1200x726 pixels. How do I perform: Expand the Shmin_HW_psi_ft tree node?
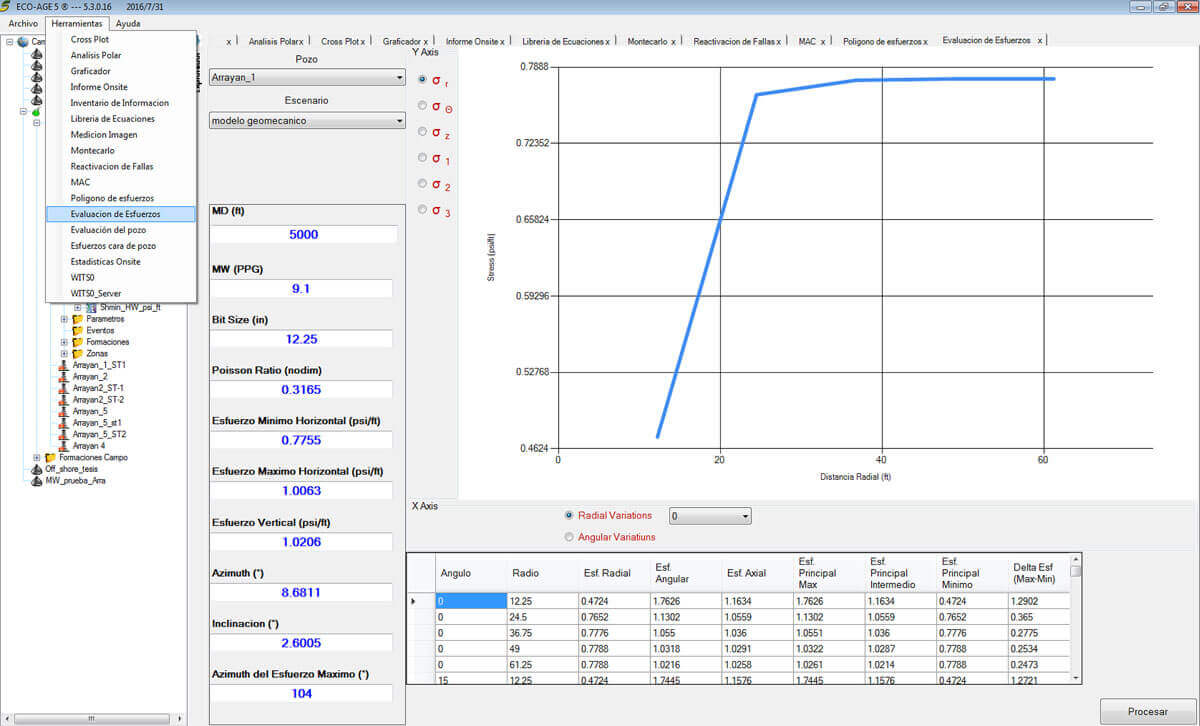click(78, 307)
